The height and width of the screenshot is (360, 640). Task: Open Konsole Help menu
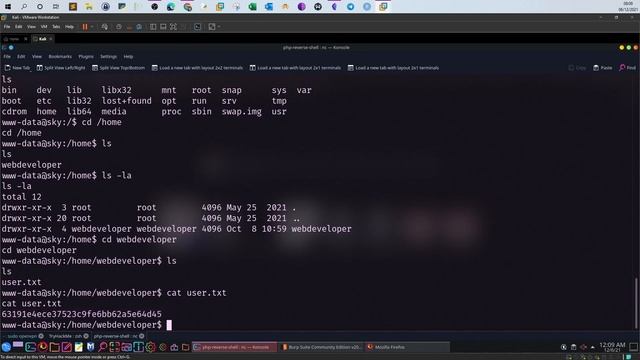(x=128, y=56)
